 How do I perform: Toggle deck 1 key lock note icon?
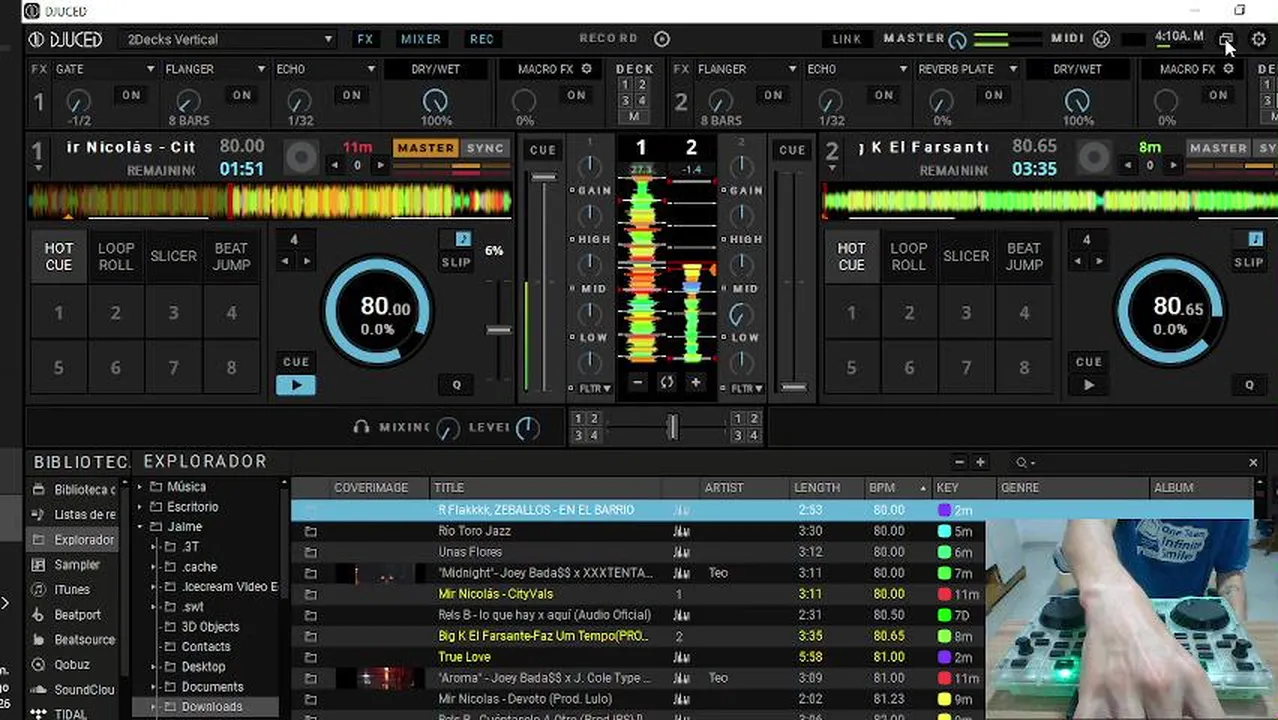click(463, 239)
